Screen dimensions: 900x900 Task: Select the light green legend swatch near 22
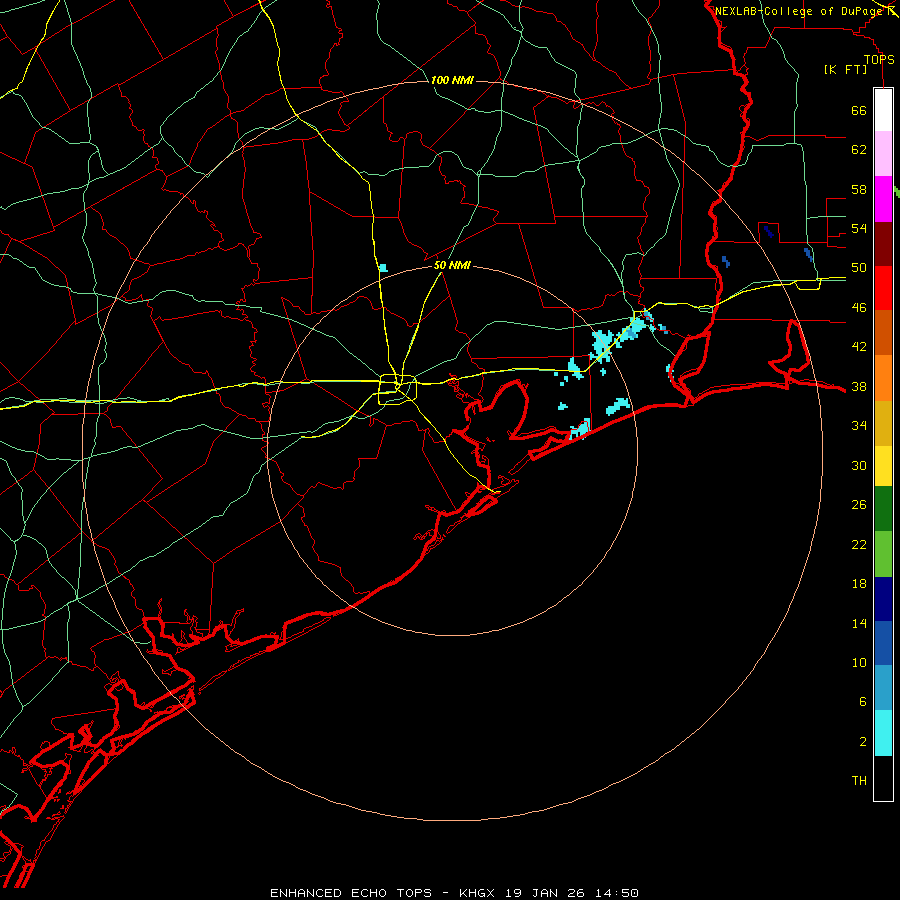[x=883, y=554]
